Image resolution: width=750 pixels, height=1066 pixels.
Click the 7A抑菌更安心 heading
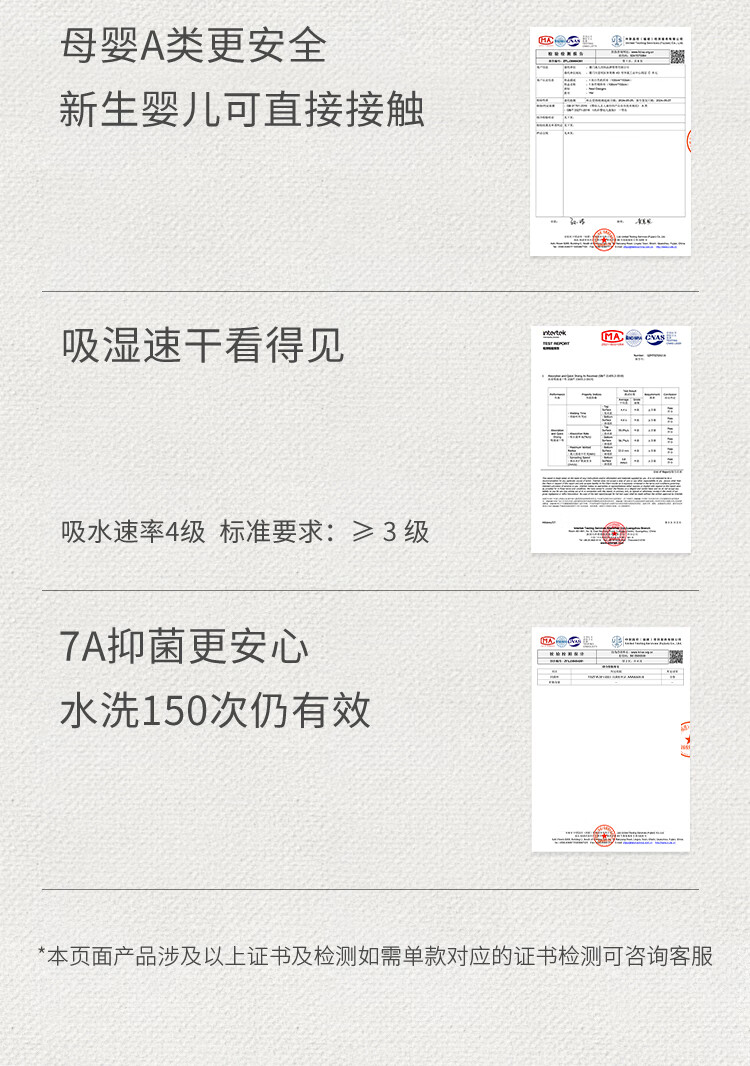coord(185,647)
